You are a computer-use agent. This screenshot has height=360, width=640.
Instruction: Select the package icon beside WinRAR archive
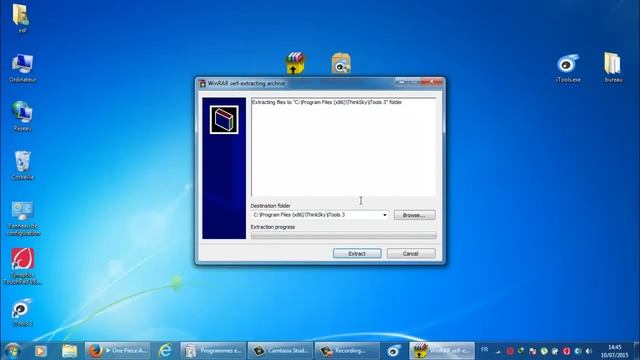[x=341, y=63]
